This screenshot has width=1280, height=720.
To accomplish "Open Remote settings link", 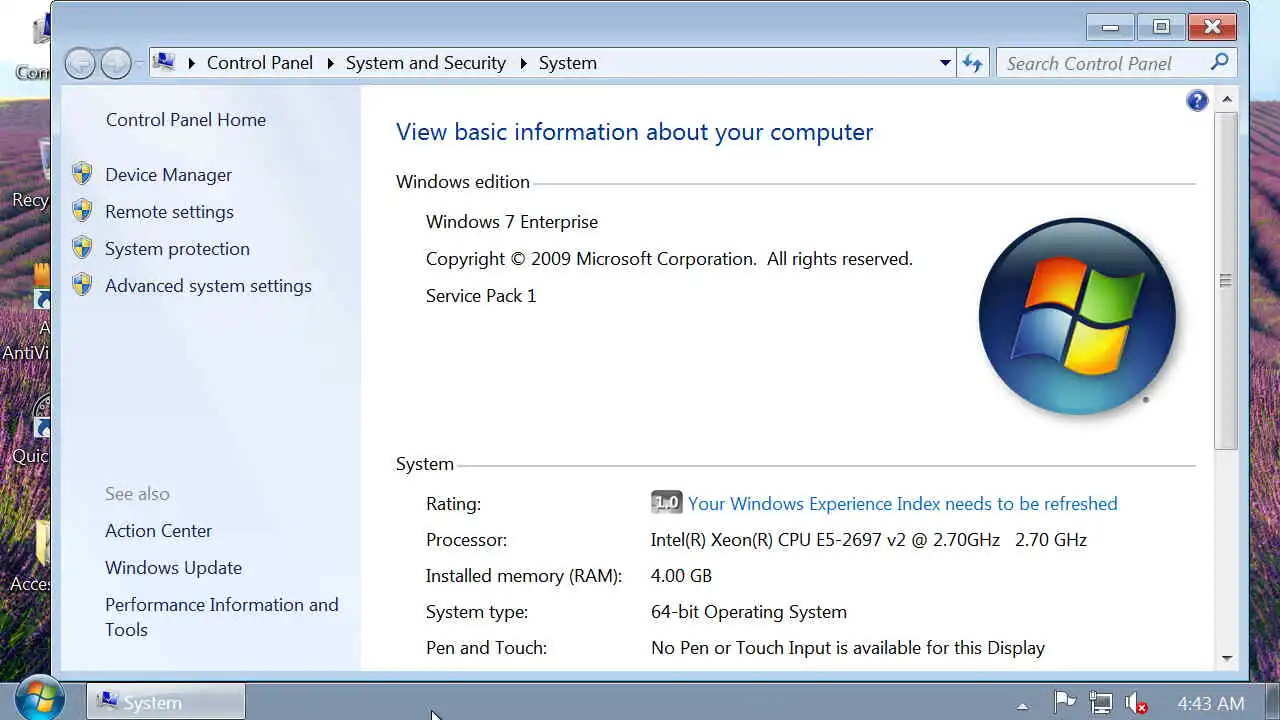I will (x=169, y=211).
